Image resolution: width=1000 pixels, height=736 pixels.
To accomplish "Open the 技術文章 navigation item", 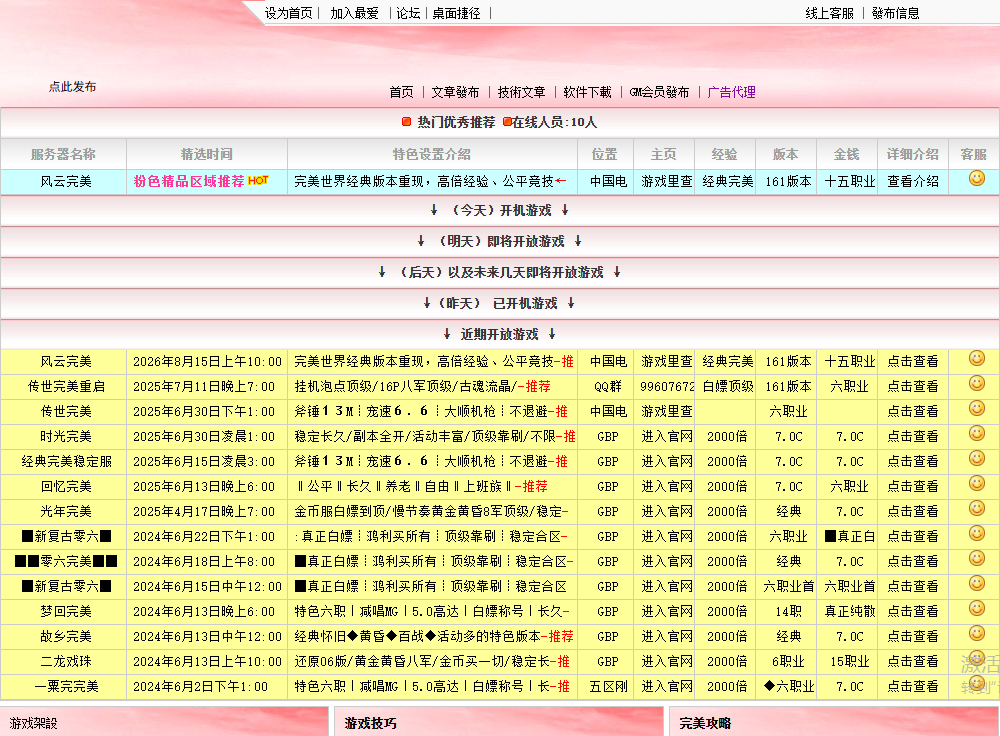I will 521,92.
